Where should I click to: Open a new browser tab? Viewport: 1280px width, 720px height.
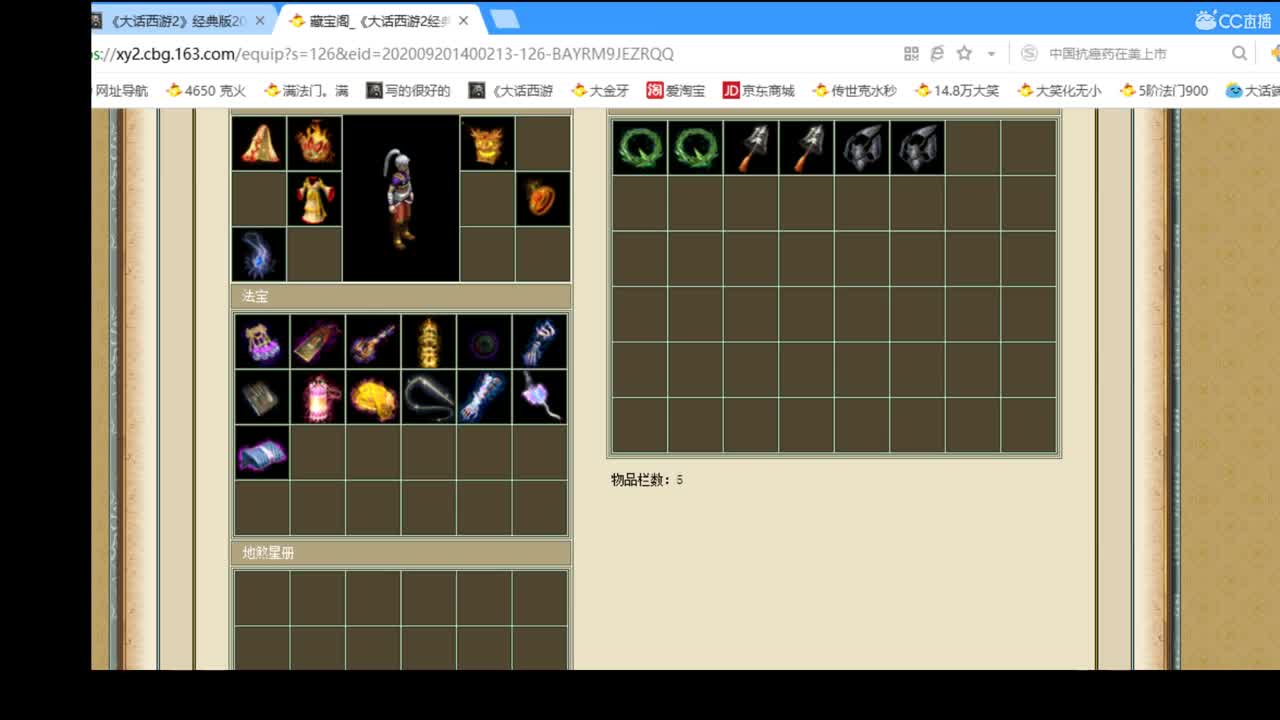point(505,20)
